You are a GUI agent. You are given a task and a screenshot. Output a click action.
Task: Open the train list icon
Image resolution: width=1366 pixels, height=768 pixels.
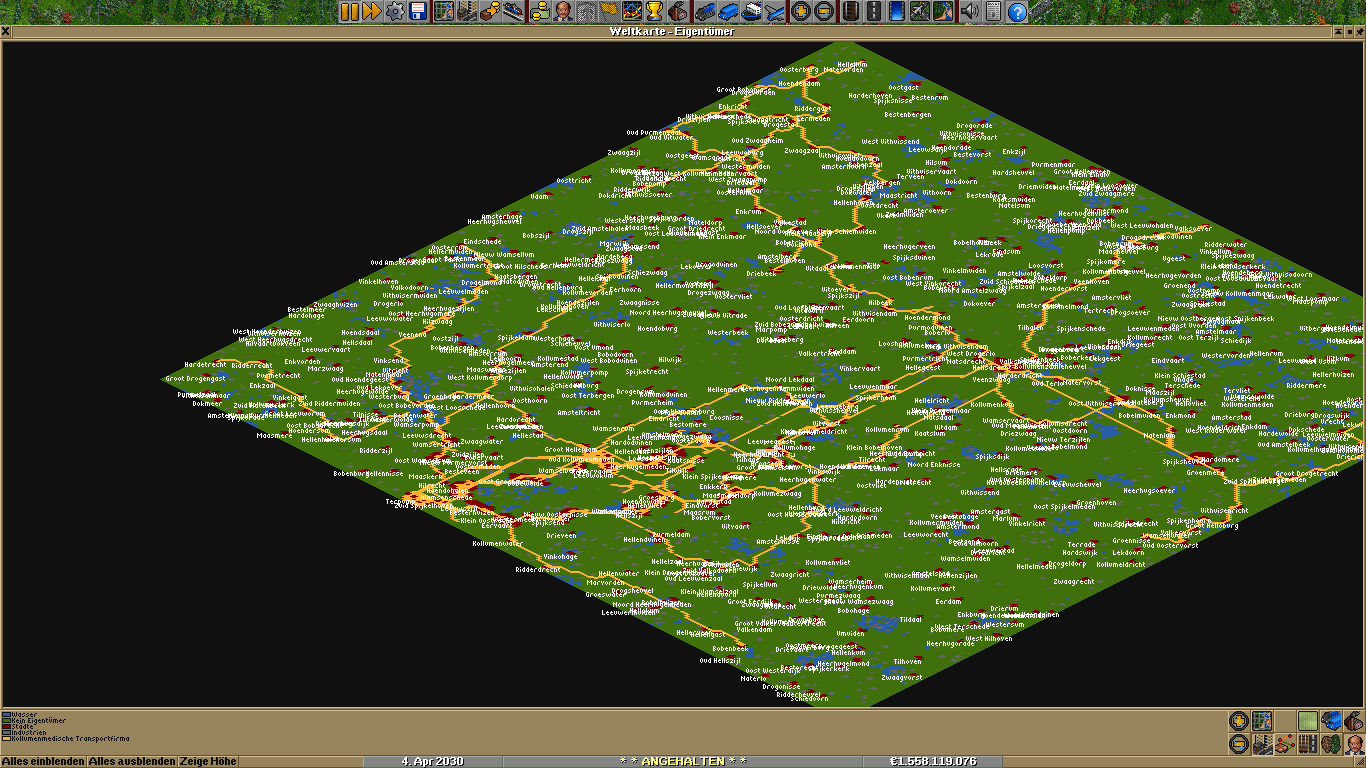(703, 12)
